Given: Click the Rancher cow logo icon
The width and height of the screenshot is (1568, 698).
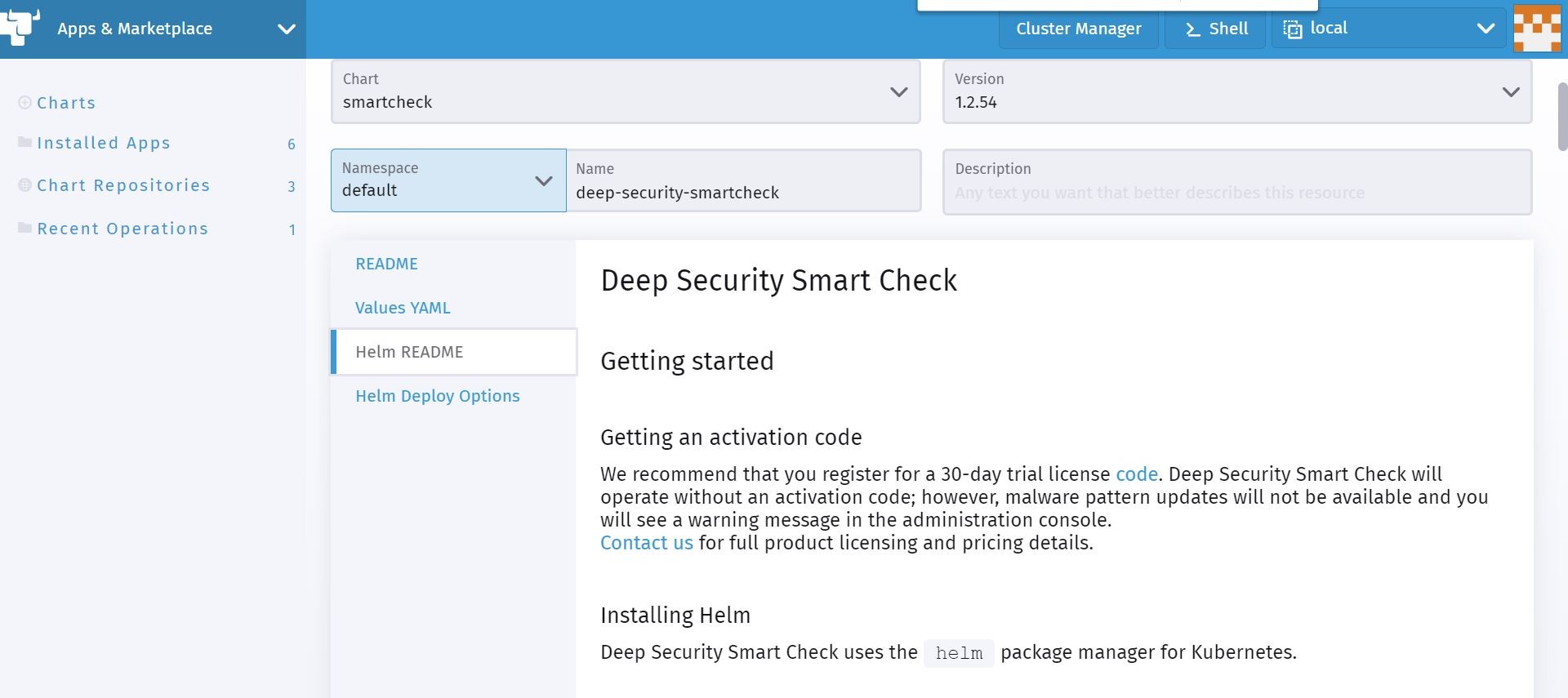Looking at the screenshot, I should tap(20, 27).
